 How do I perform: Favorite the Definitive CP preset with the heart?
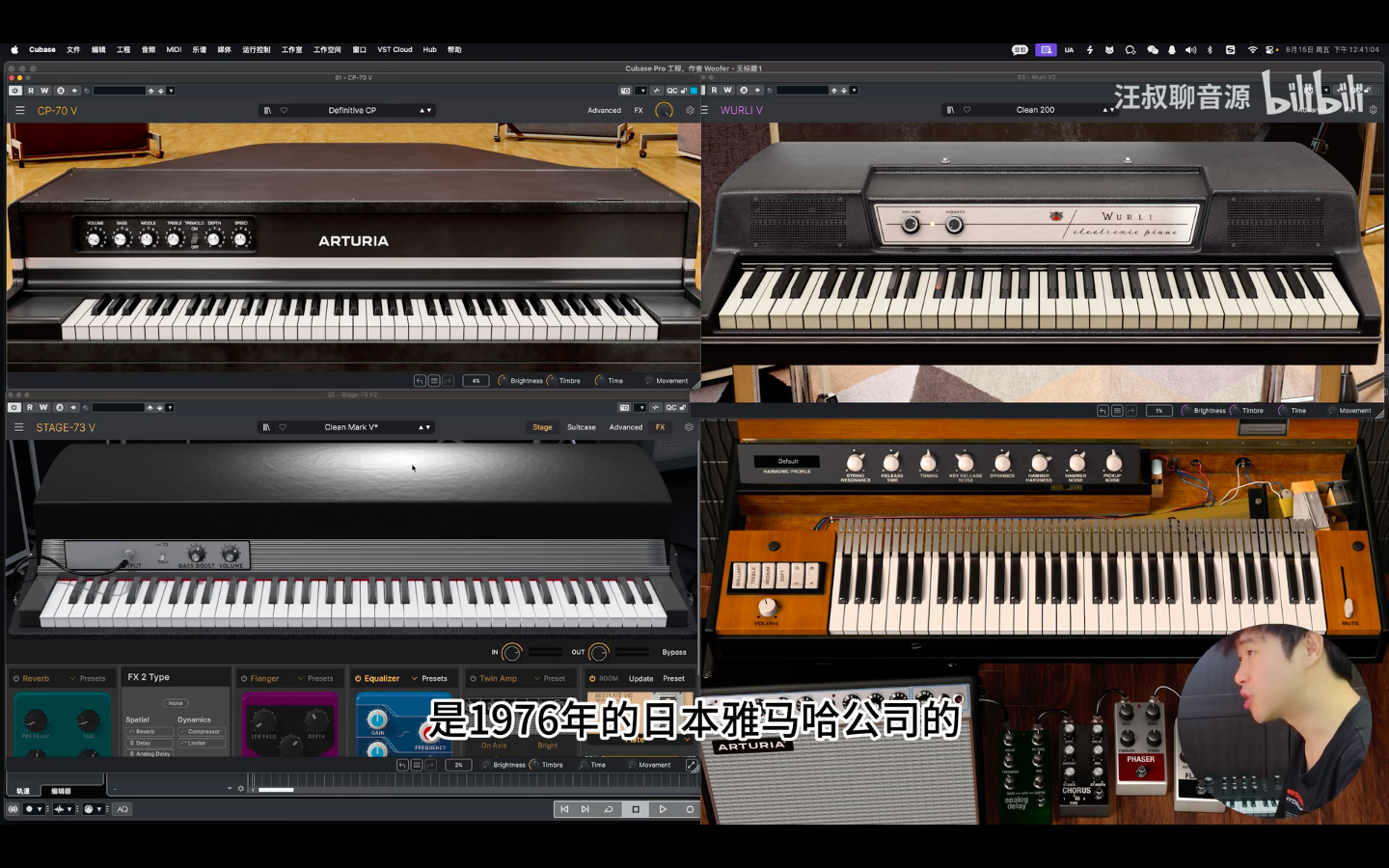pos(284,110)
